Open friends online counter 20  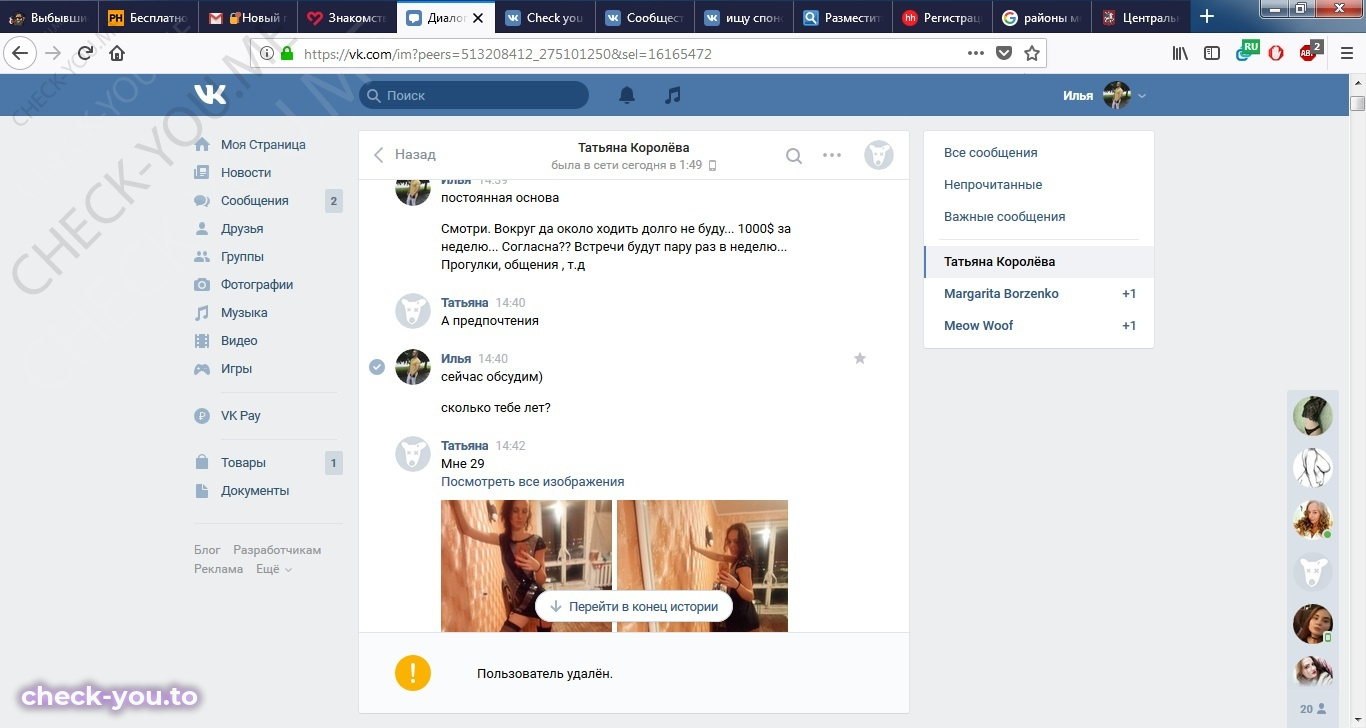(x=1313, y=708)
